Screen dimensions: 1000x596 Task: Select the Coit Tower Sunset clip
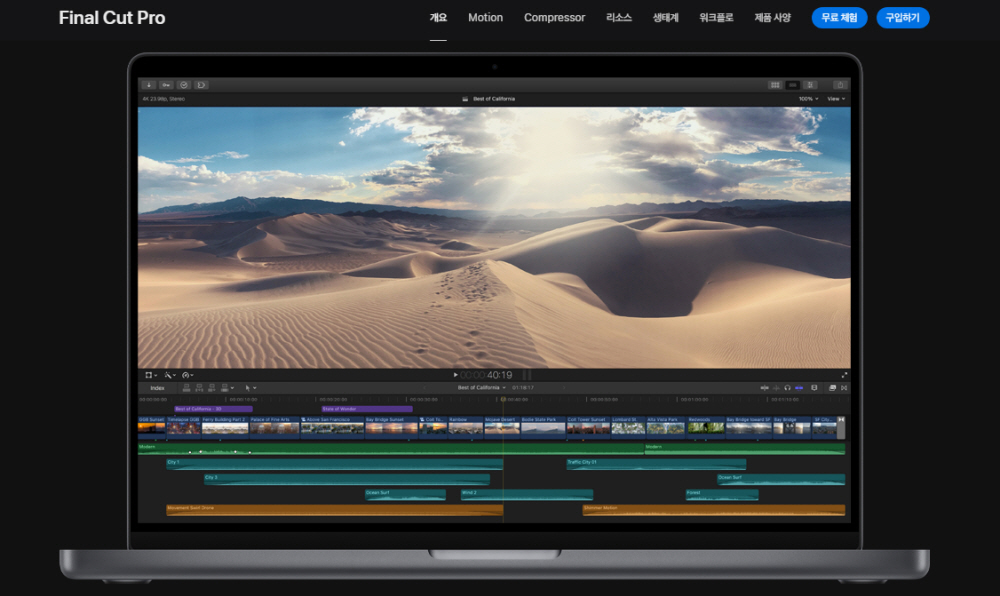point(588,428)
